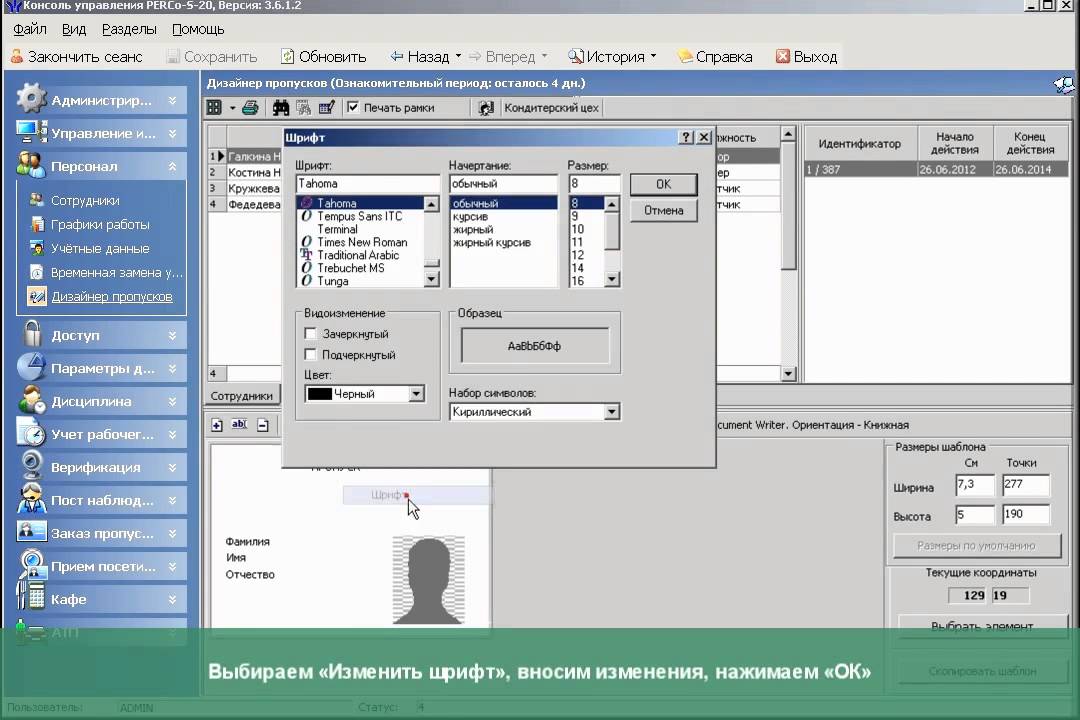Switch to the Сотрудники tab below table

tap(242, 395)
